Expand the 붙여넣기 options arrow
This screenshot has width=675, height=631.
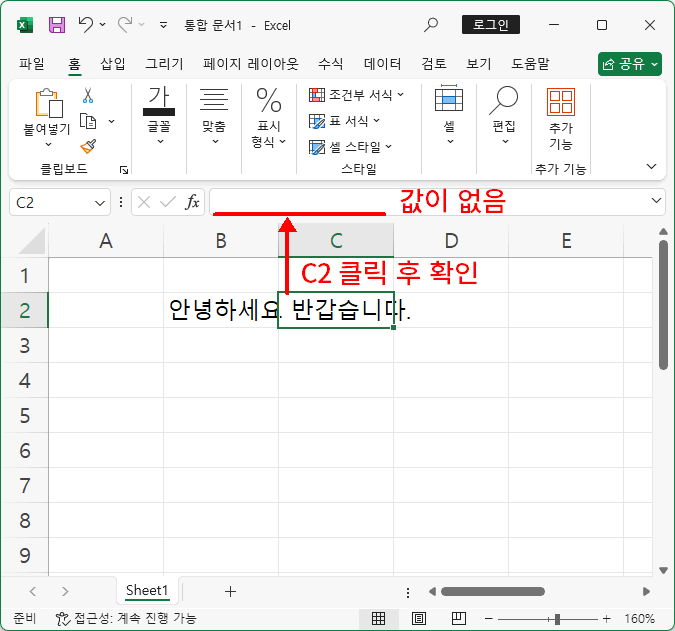(48, 145)
